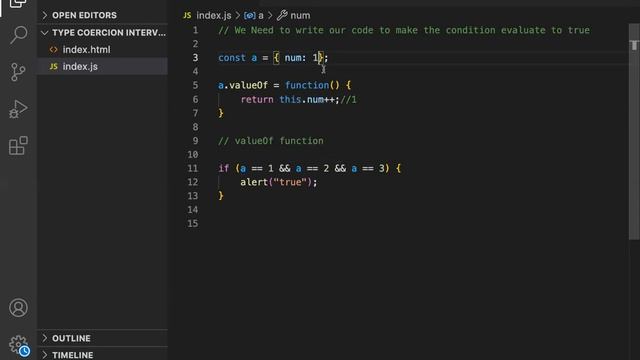Screen dimensions: 640x360
Task: Click the 'a' symbol in breadcrumb
Action: pyautogui.click(x=261, y=16)
